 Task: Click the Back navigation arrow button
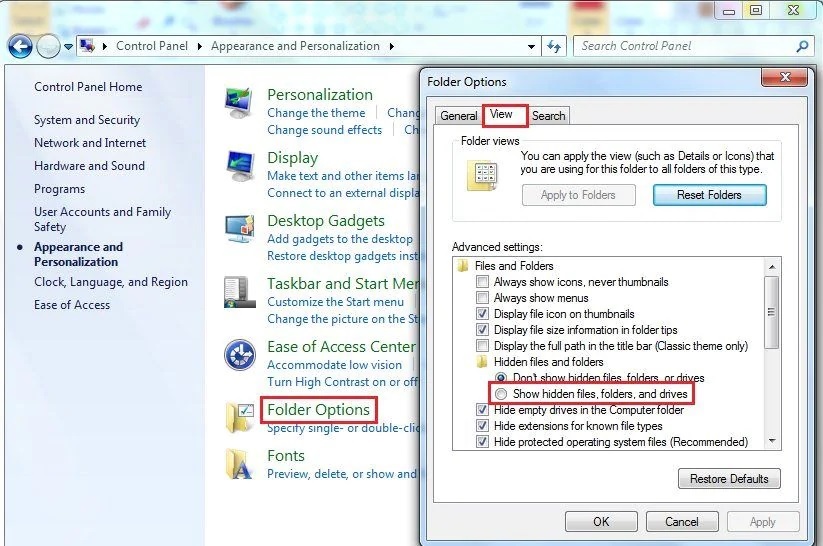pos(20,47)
